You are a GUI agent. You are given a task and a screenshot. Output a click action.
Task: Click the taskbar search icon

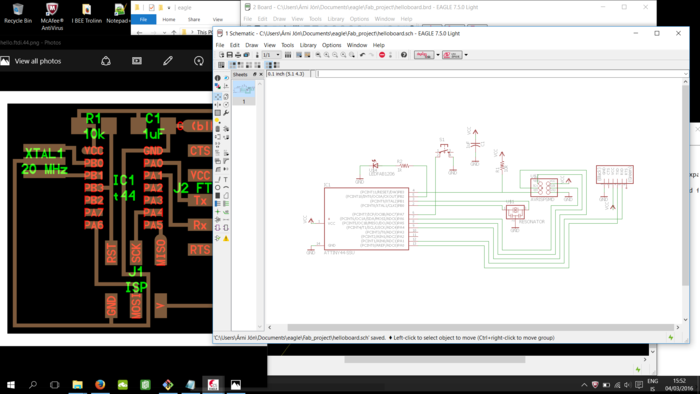(33, 385)
